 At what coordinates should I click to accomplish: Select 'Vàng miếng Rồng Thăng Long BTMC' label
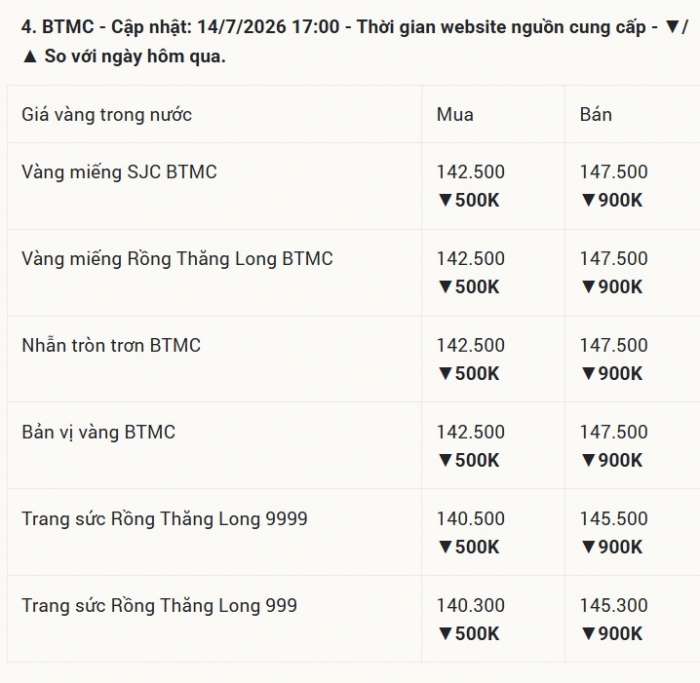coord(177,259)
